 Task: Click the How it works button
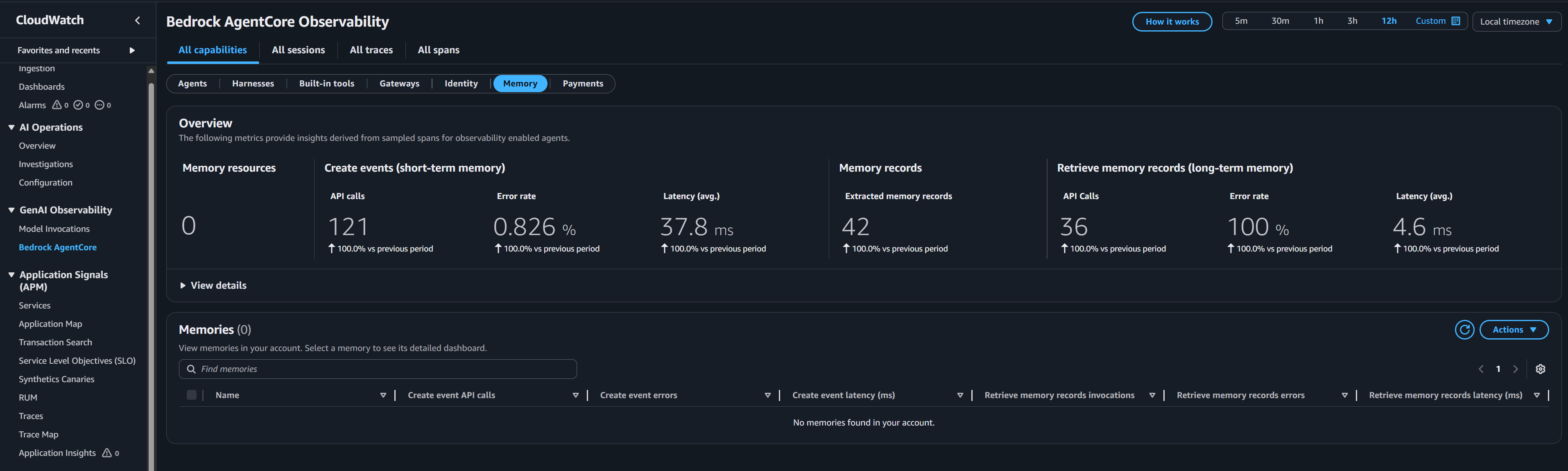tap(1172, 21)
